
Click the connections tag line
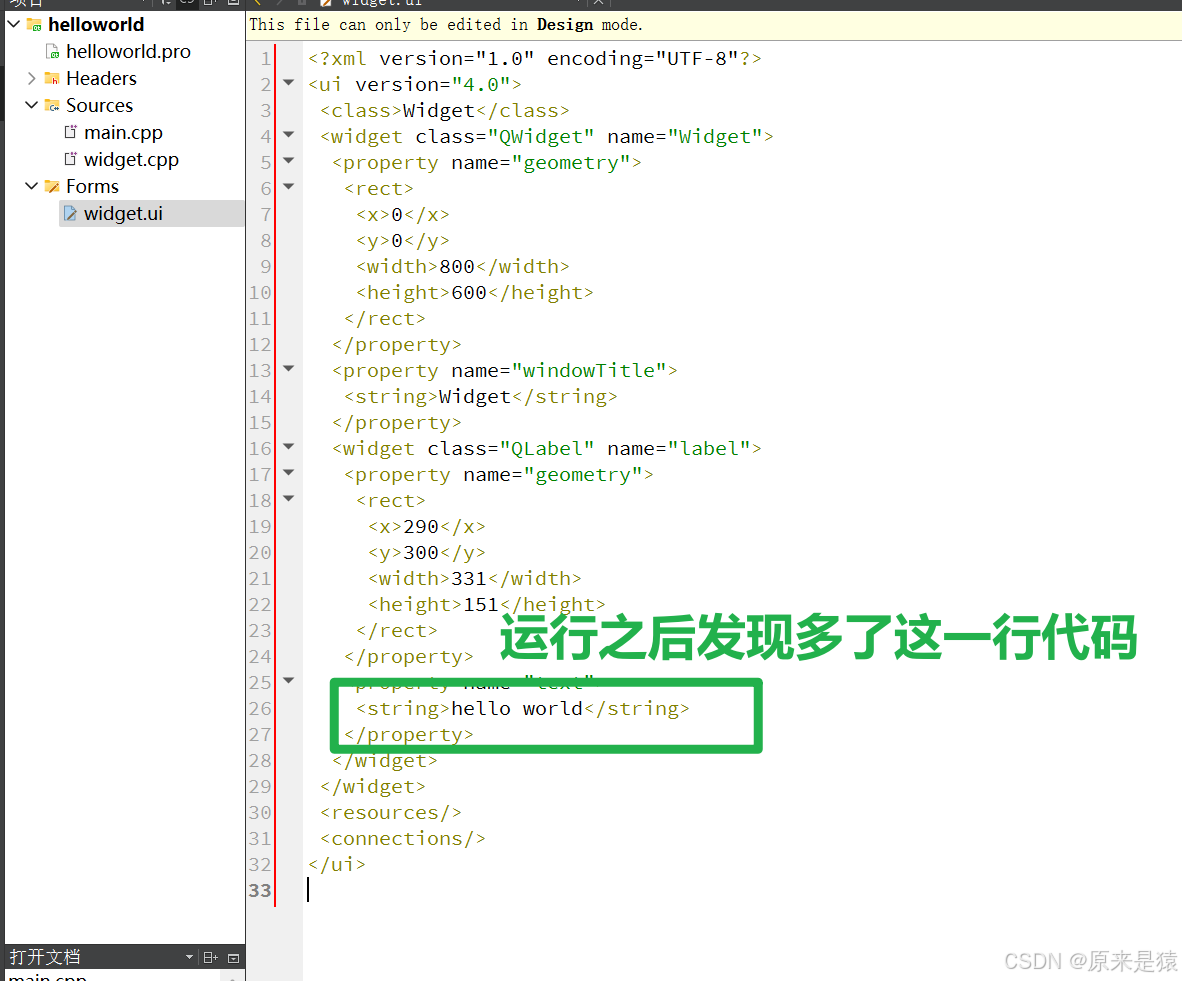pyautogui.click(x=402, y=838)
